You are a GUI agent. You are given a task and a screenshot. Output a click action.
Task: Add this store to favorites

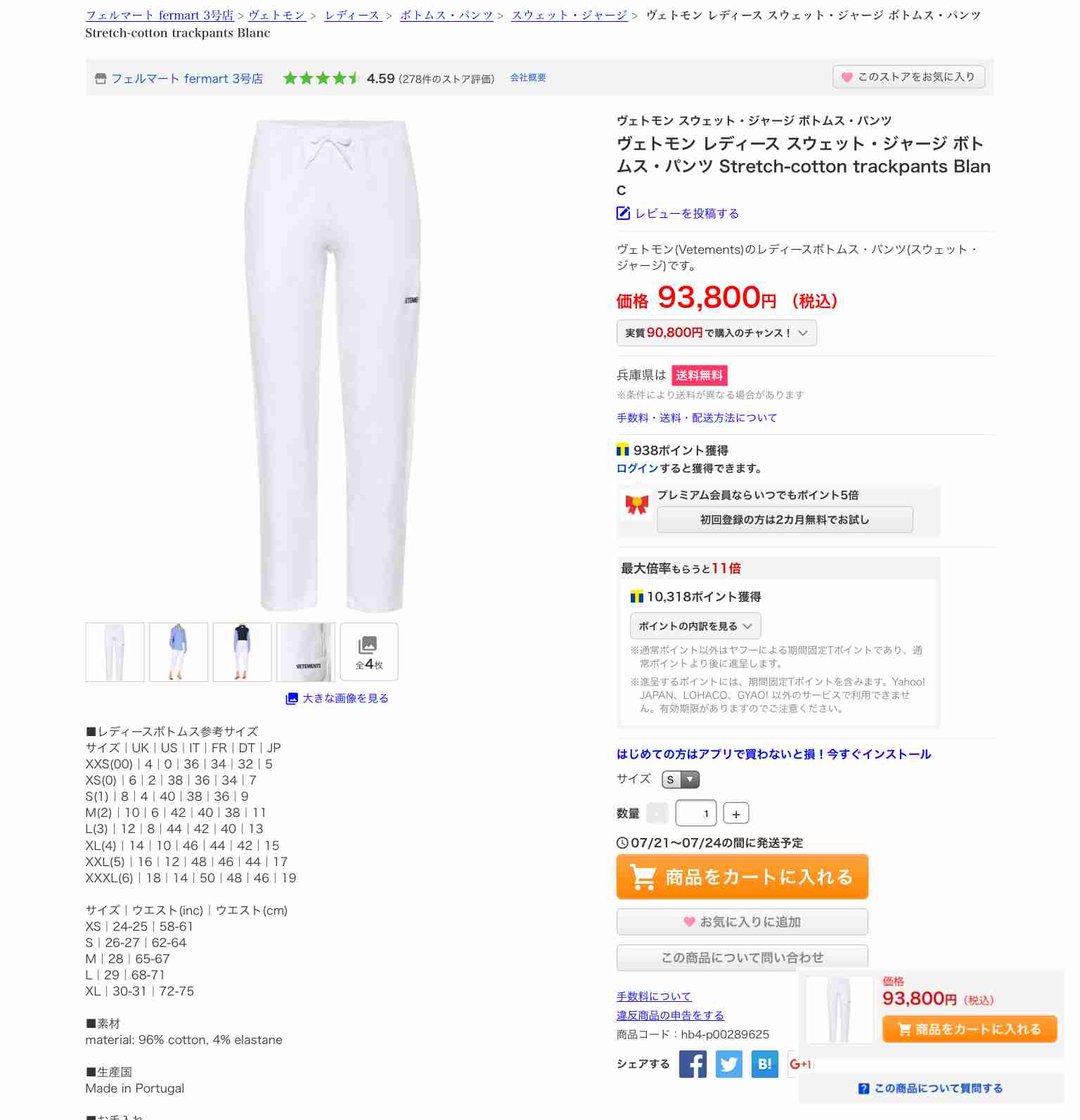click(x=908, y=77)
